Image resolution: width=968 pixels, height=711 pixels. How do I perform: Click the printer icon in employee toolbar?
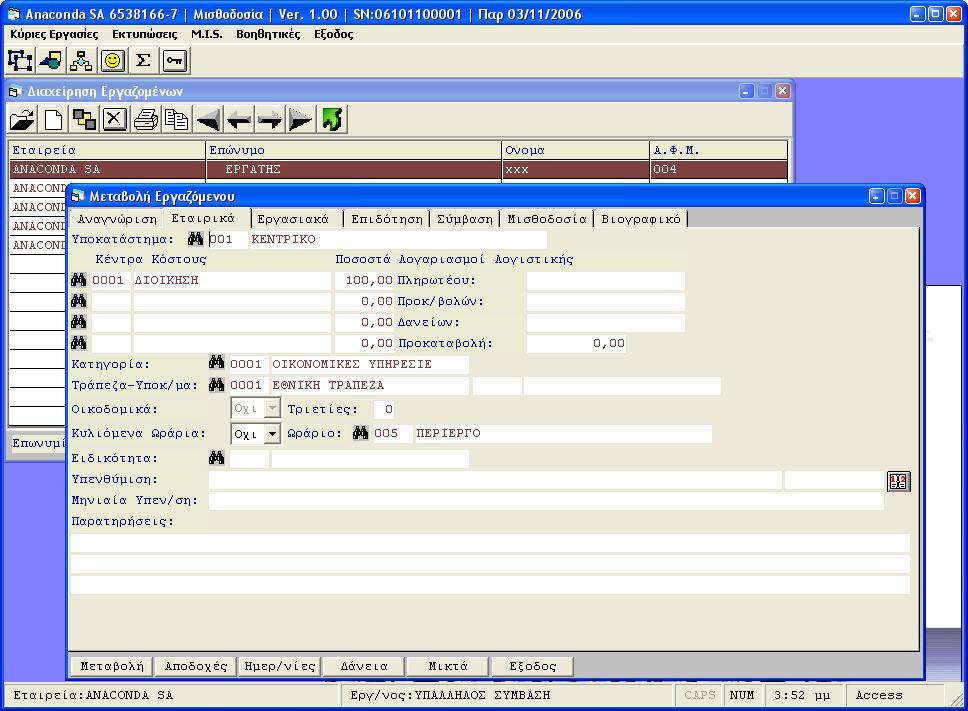(x=146, y=120)
